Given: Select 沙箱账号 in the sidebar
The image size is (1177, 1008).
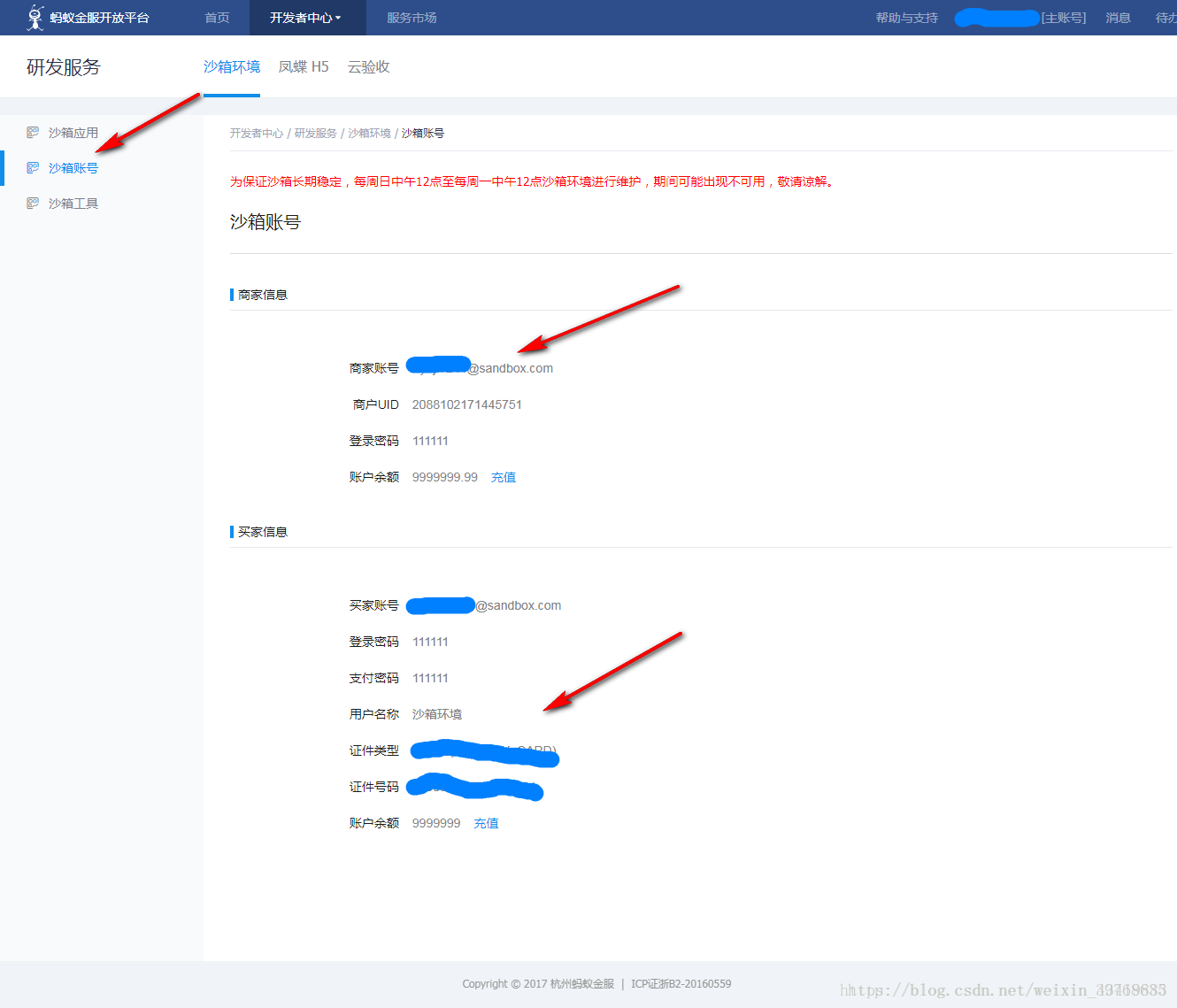Looking at the screenshot, I should (73, 168).
